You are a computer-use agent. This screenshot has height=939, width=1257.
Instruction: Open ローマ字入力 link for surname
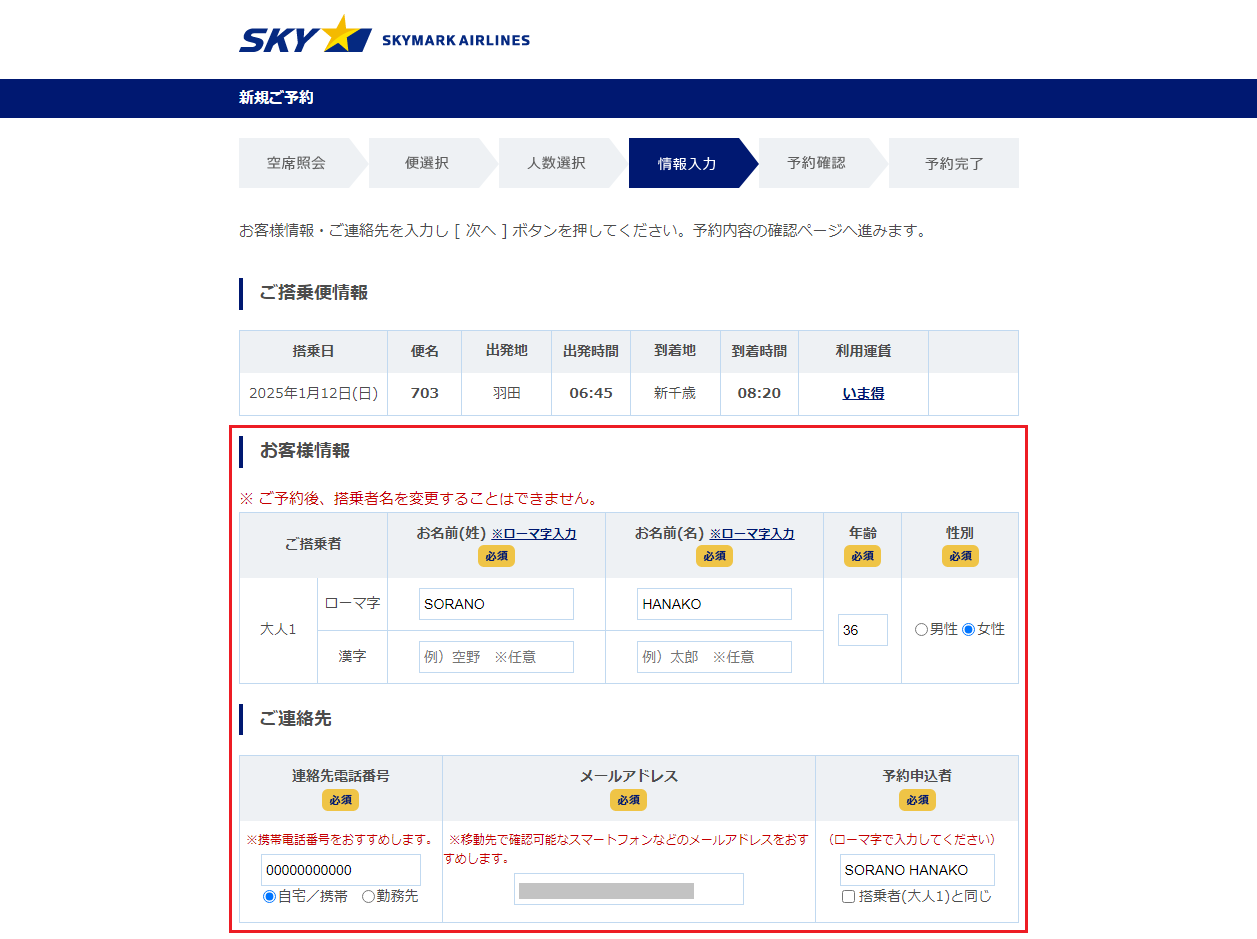[x=534, y=534]
